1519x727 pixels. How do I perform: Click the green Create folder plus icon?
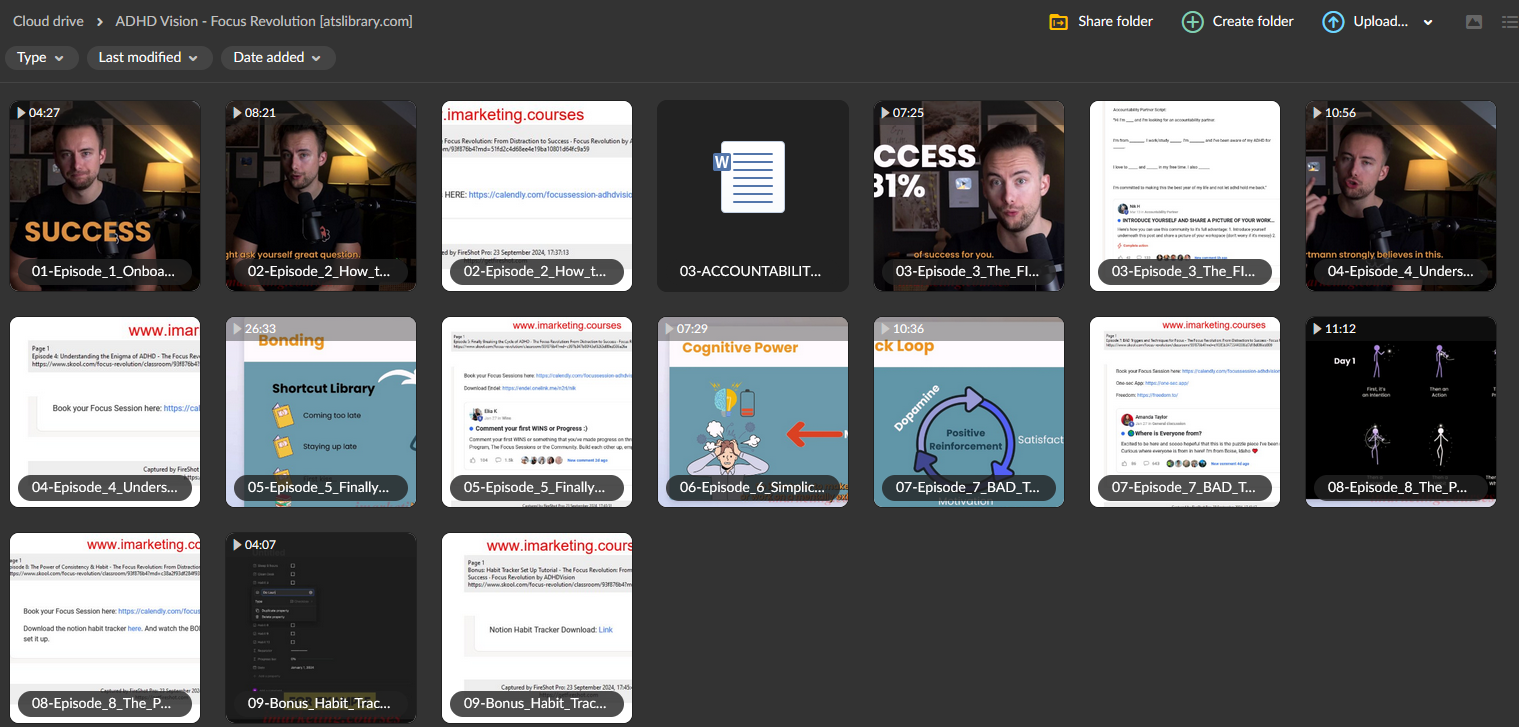coord(1192,22)
